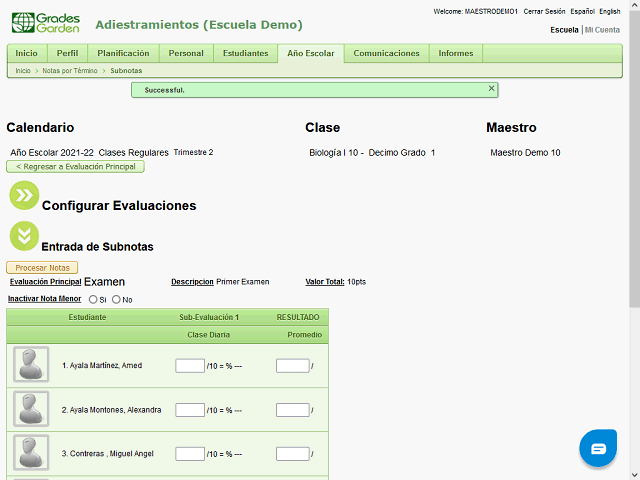Click Contreras, Miguel Angel's avatar
The height and width of the screenshot is (480, 640).
(31, 453)
